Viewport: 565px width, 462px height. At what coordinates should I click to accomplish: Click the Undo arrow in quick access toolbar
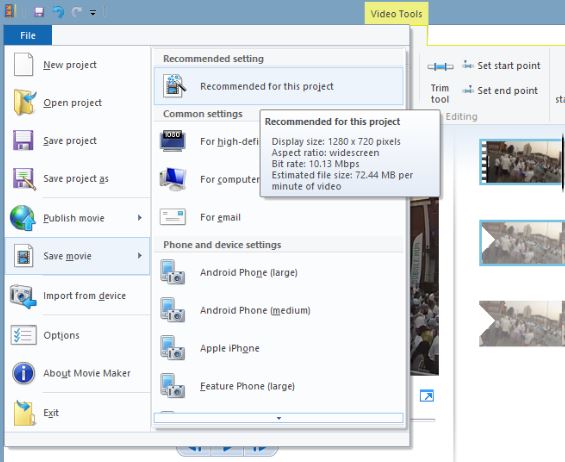58,12
